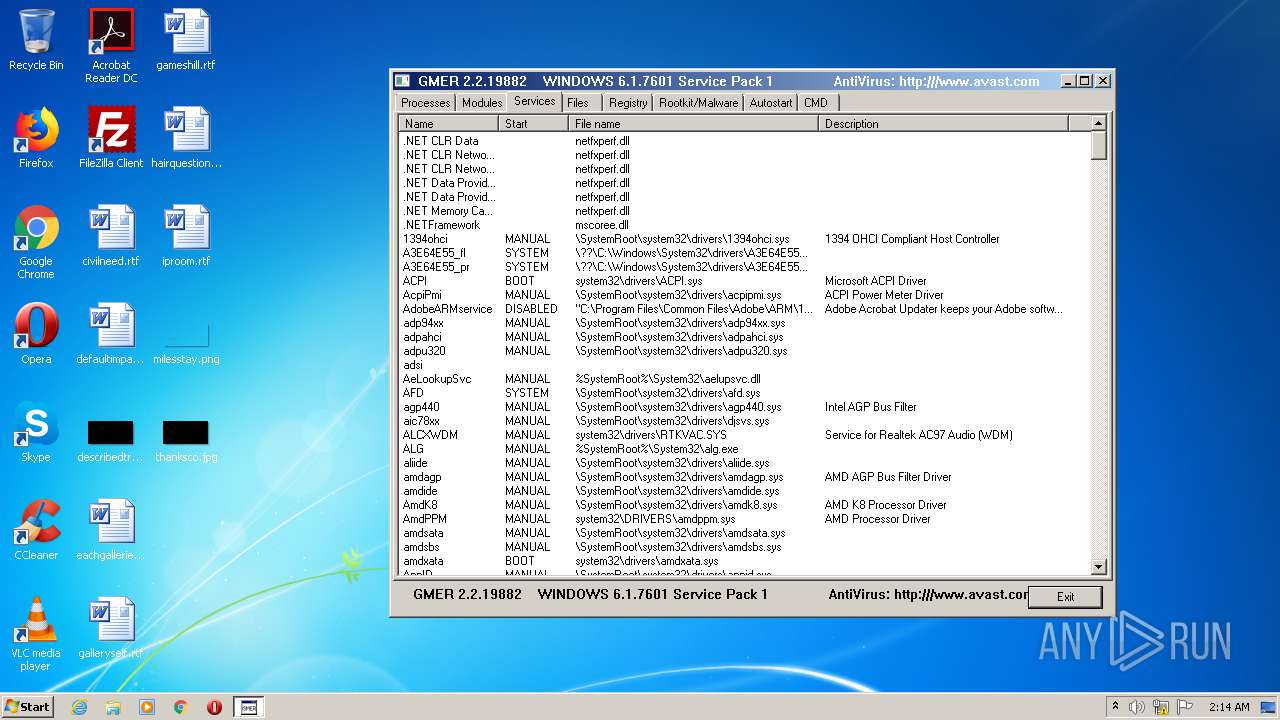Select describedtr black thumbnail file
1280x720 pixels.
coord(111,440)
